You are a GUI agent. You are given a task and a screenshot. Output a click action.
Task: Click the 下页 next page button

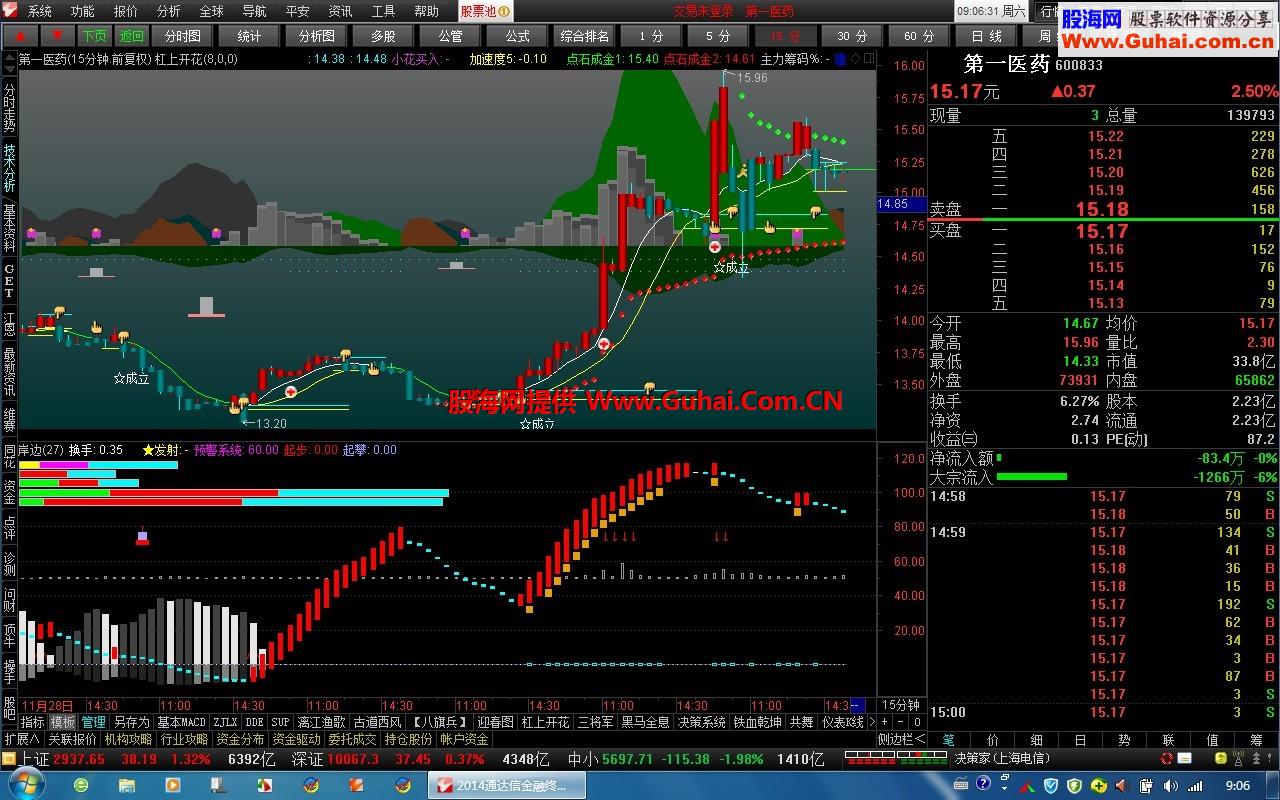coord(94,35)
